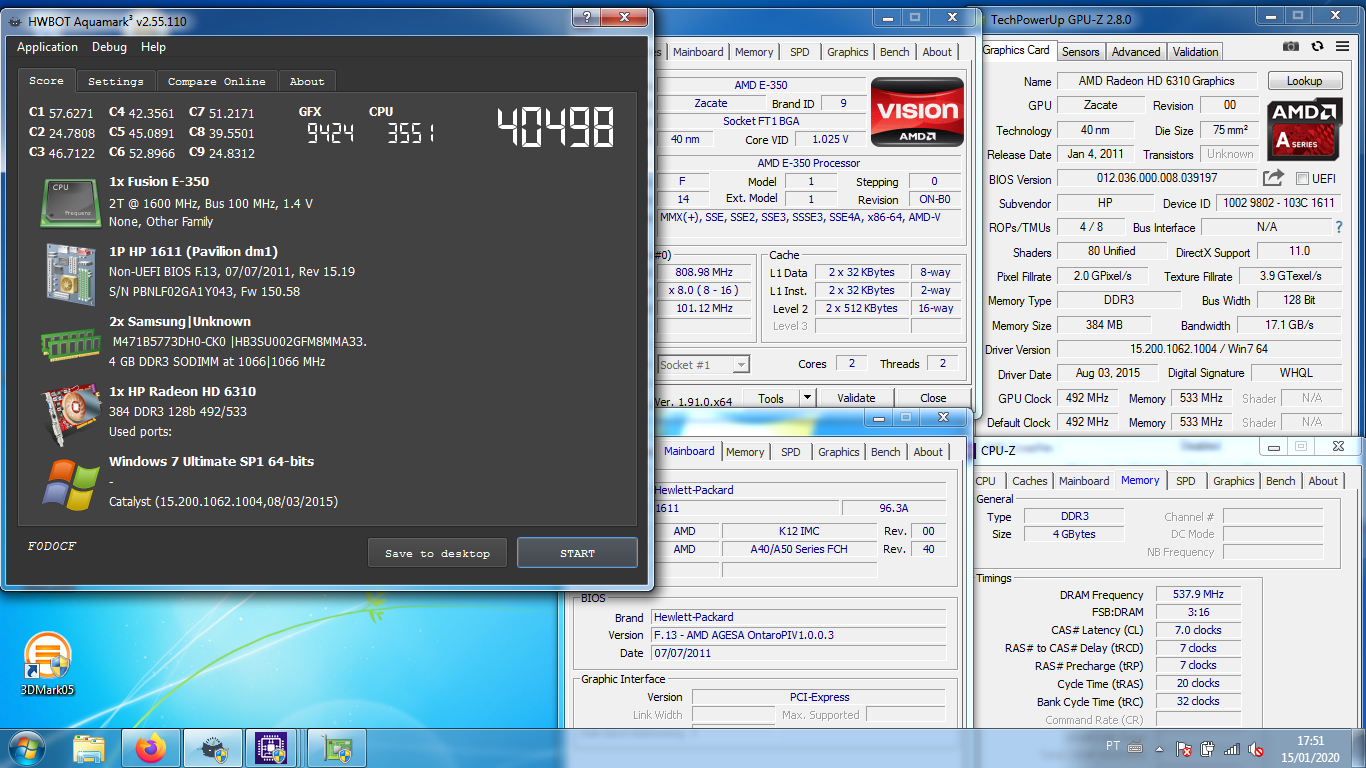
Task: Click the power tray icon
Action: [1208, 748]
